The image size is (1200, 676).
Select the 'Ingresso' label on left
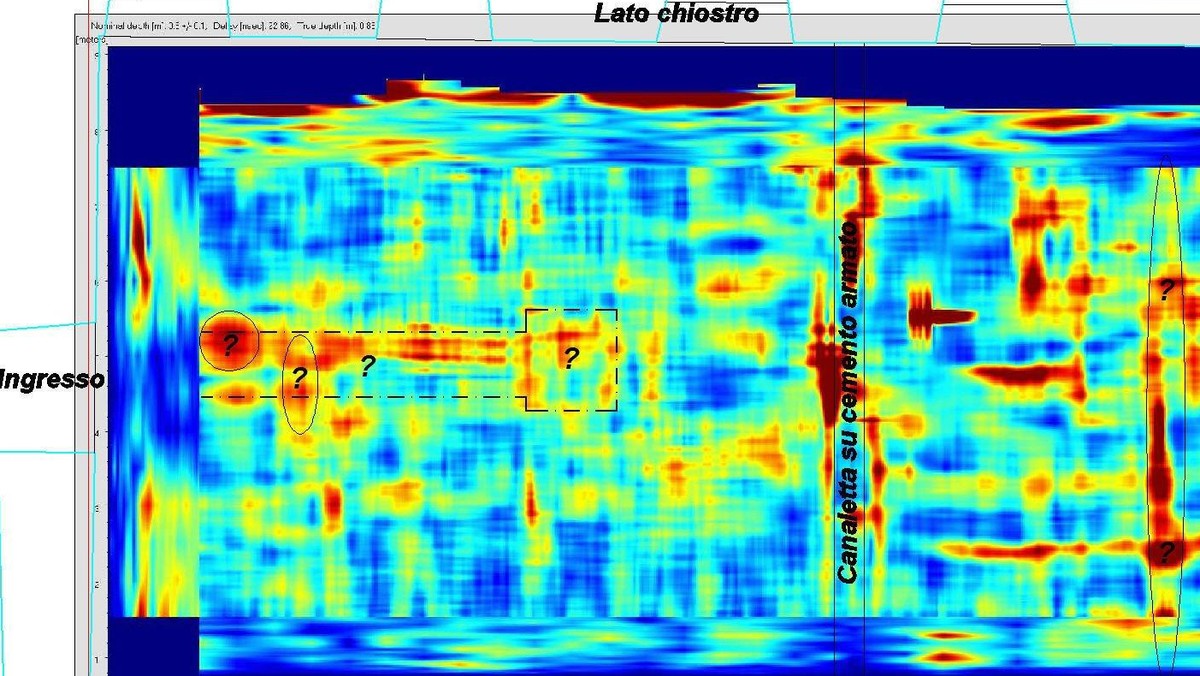[52, 380]
